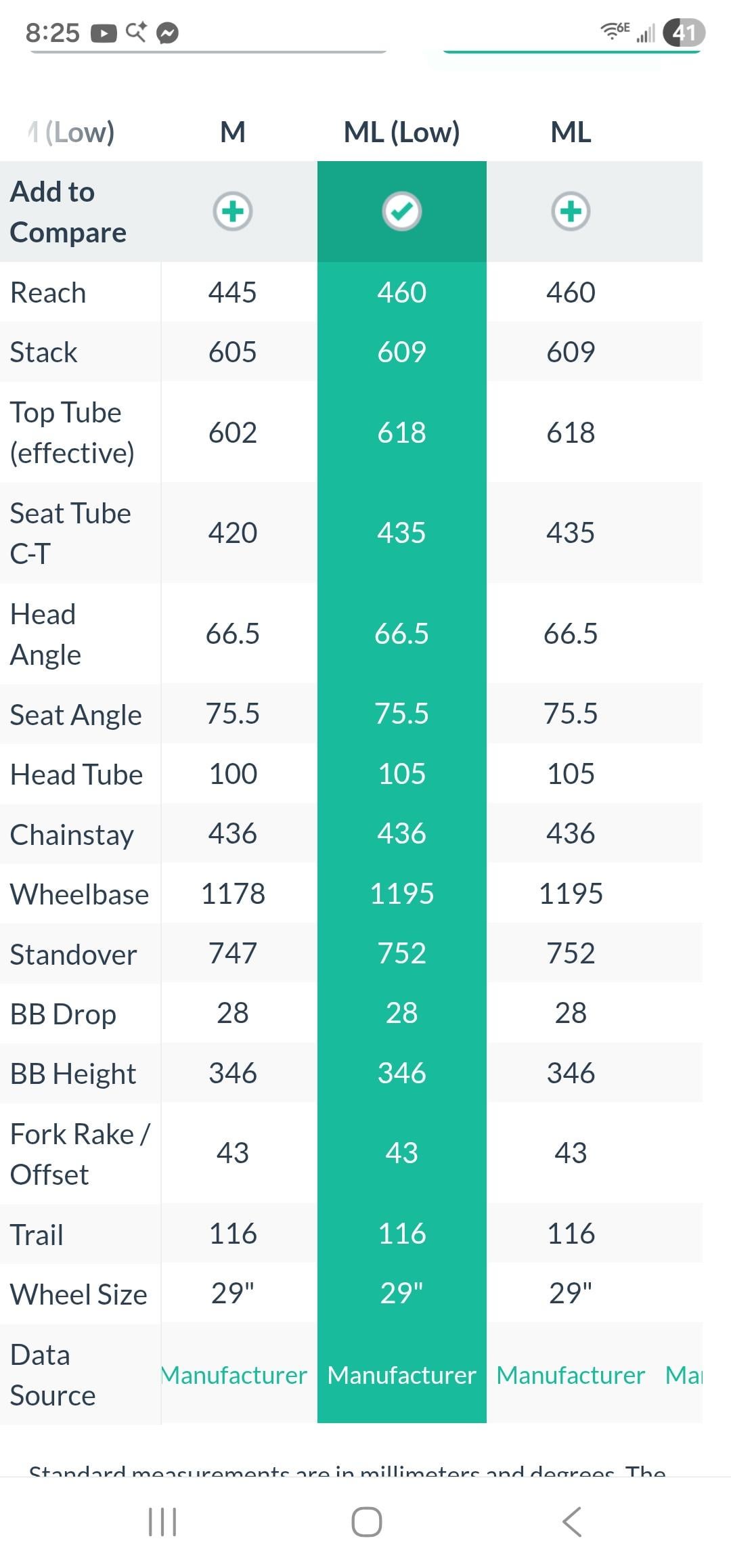Image resolution: width=731 pixels, height=1568 pixels.
Task: Tap the partially hidden M (Low) header
Action: [x=71, y=132]
